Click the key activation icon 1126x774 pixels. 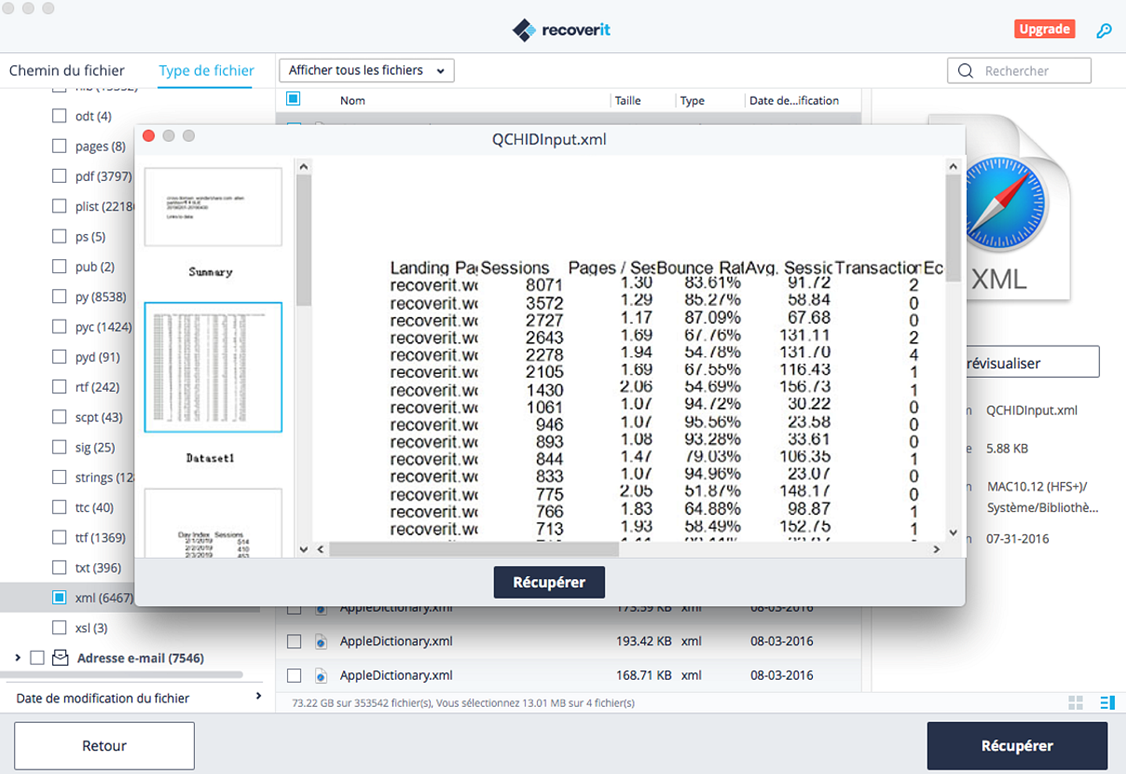pyautogui.click(x=1104, y=30)
